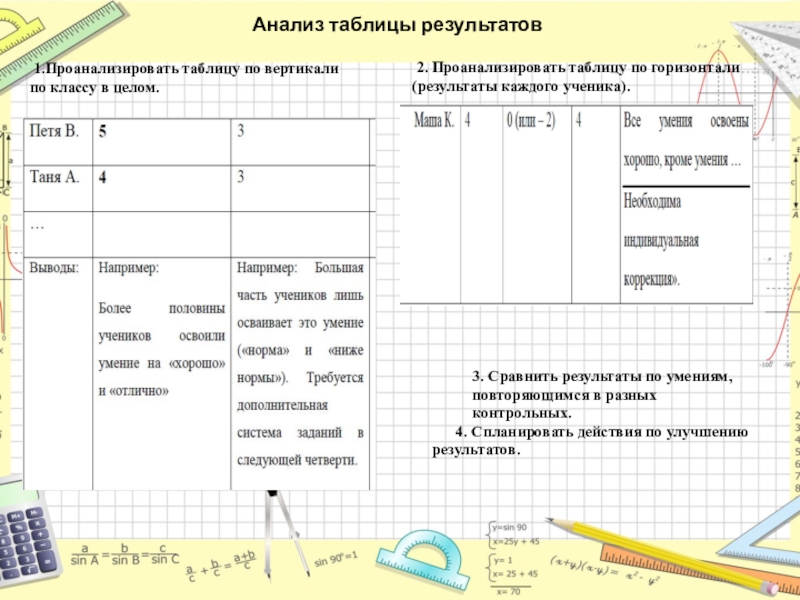This screenshot has height=600, width=800.
Task: Click the grade 3 in Таня А. row
Action: (241, 177)
